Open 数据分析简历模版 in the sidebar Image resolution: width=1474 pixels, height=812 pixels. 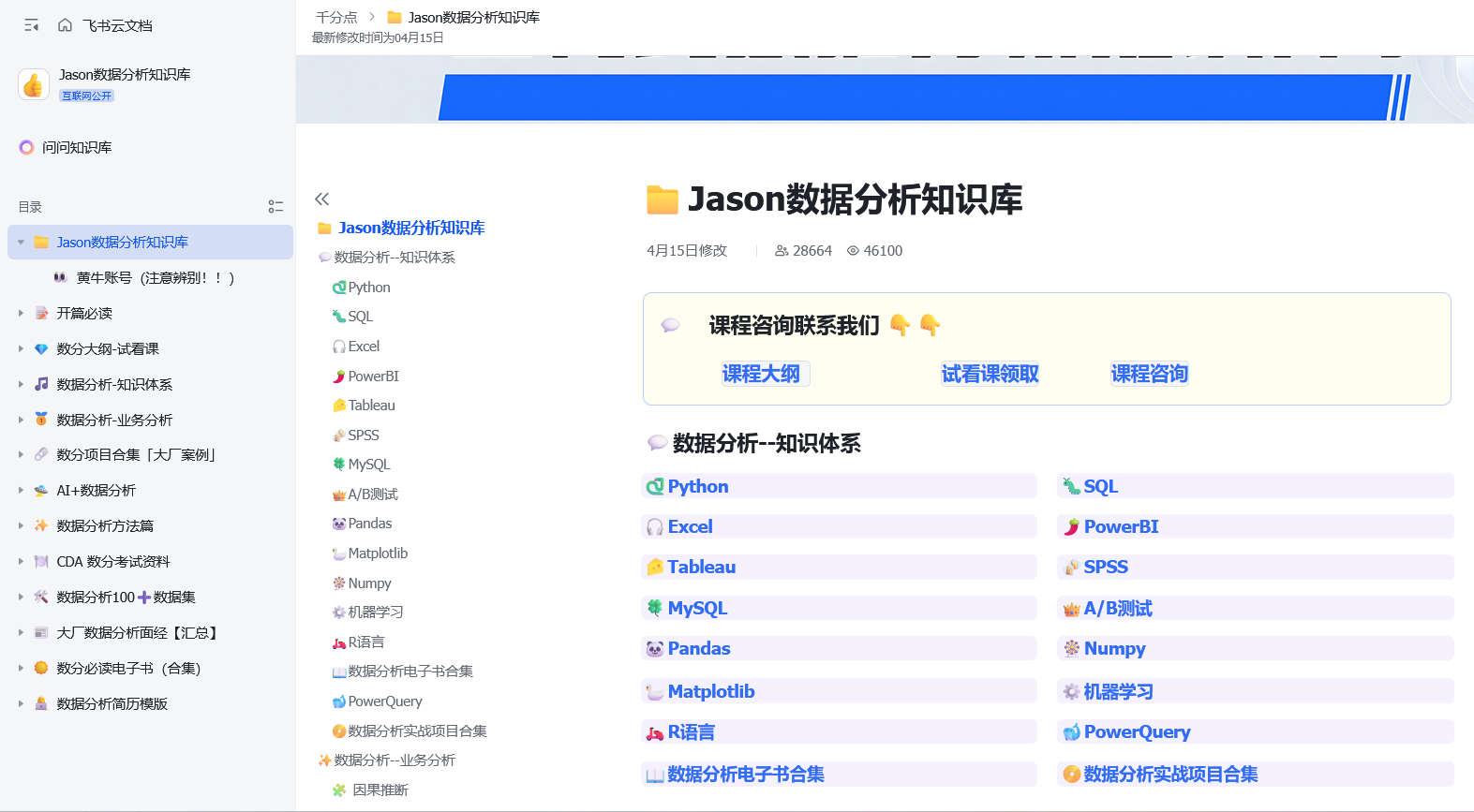pos(112,703)
